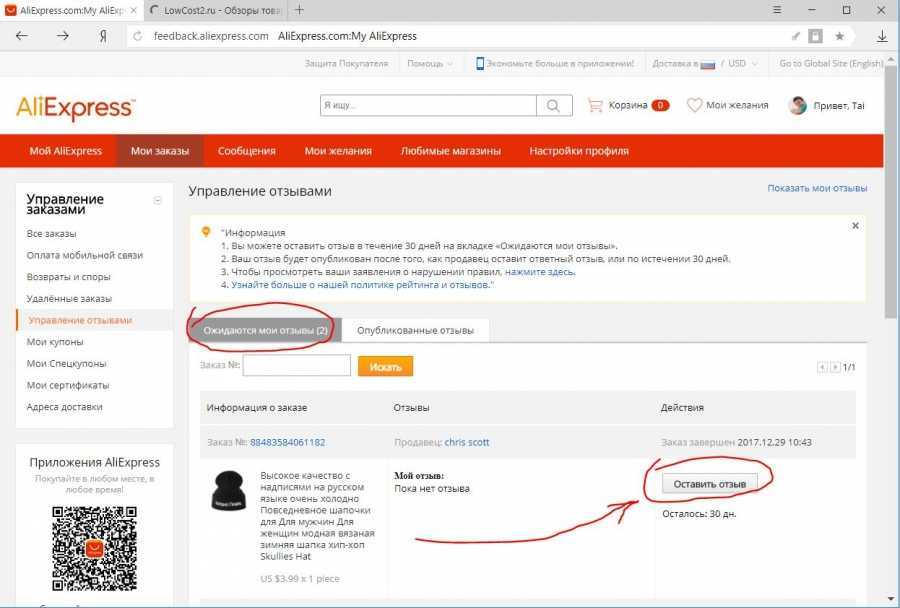Click the heart wishlist icon
The image size is (900, 608).
click(x=695, y=105)
